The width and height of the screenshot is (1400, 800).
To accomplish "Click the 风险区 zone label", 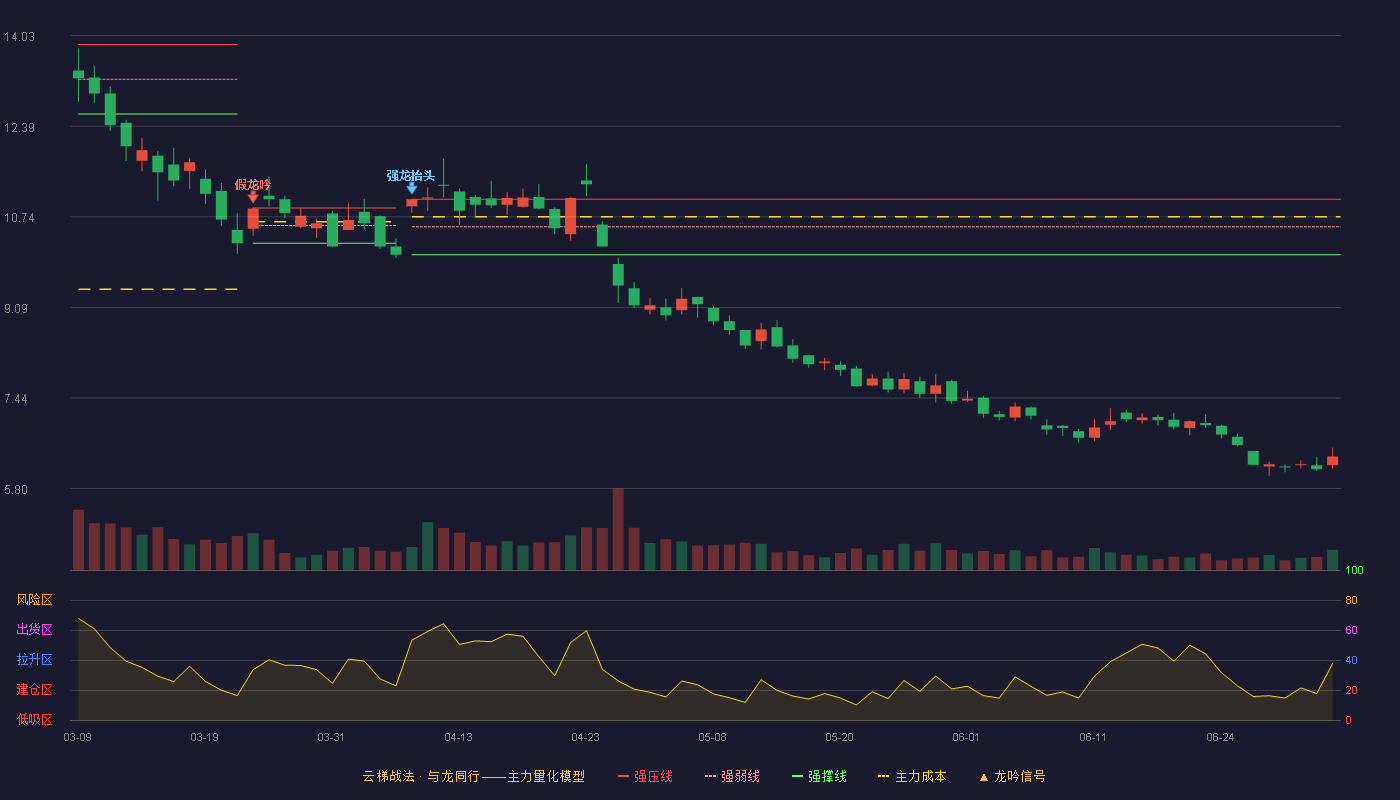I will click(x=35, y=600).
